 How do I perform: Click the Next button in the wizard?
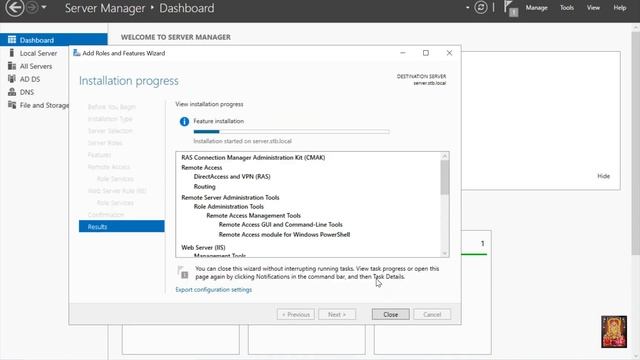coord(337,314)
